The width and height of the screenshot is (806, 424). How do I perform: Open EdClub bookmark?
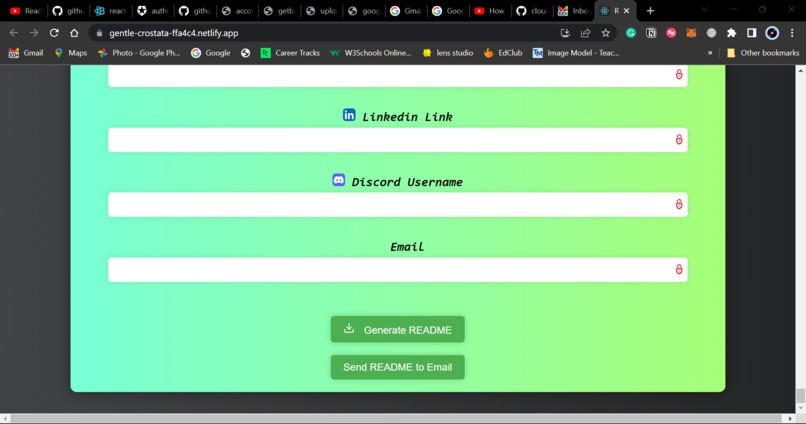click(x=503, y=53)
